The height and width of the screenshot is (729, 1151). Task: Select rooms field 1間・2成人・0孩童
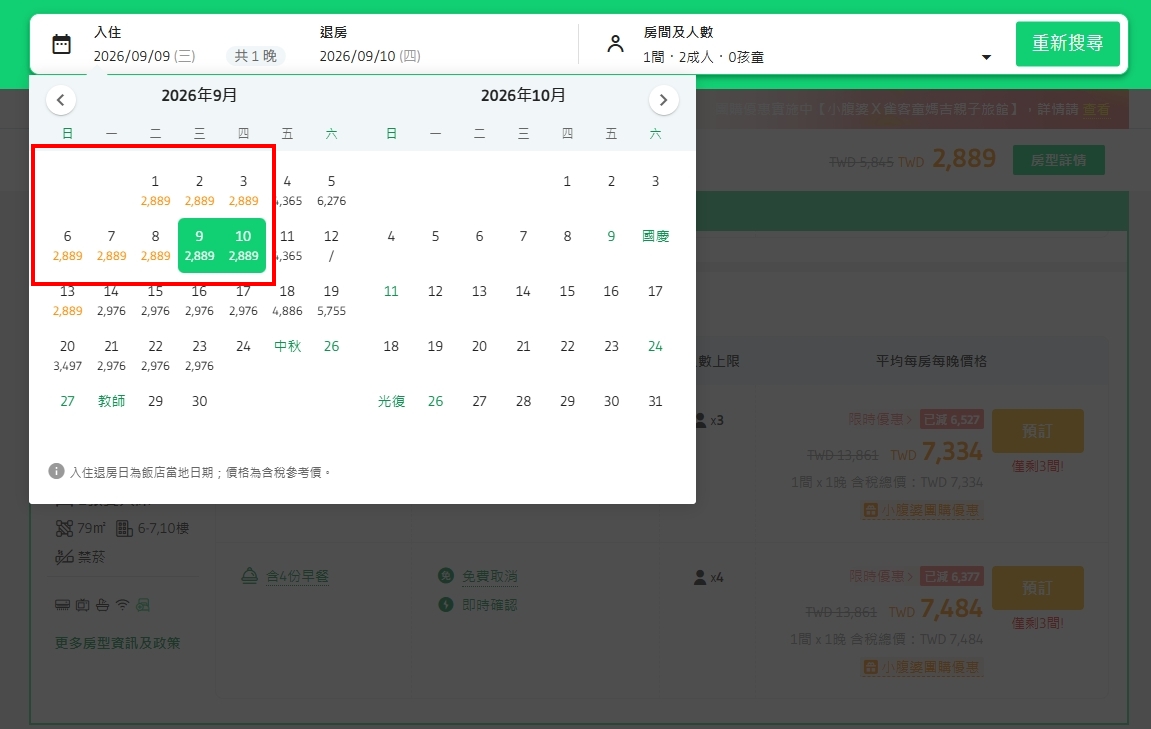tap(703, 57)
